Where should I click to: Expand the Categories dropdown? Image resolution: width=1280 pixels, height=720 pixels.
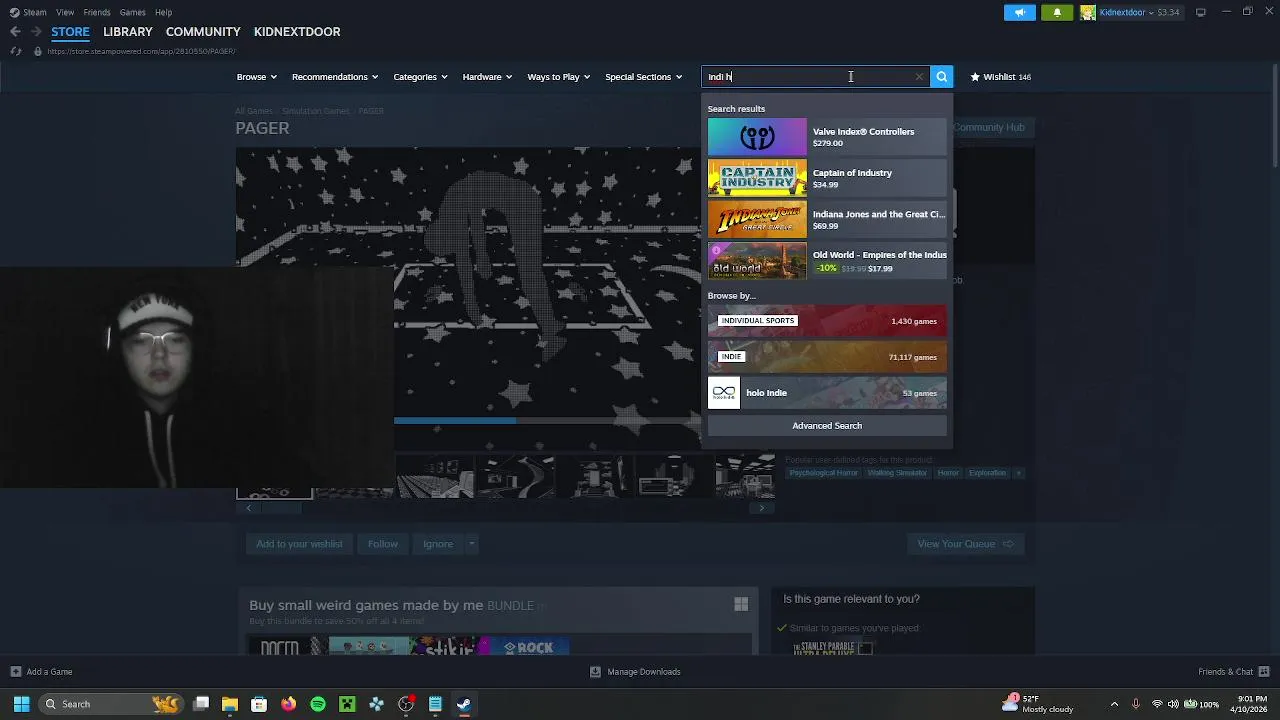click(x=420, y=77)
